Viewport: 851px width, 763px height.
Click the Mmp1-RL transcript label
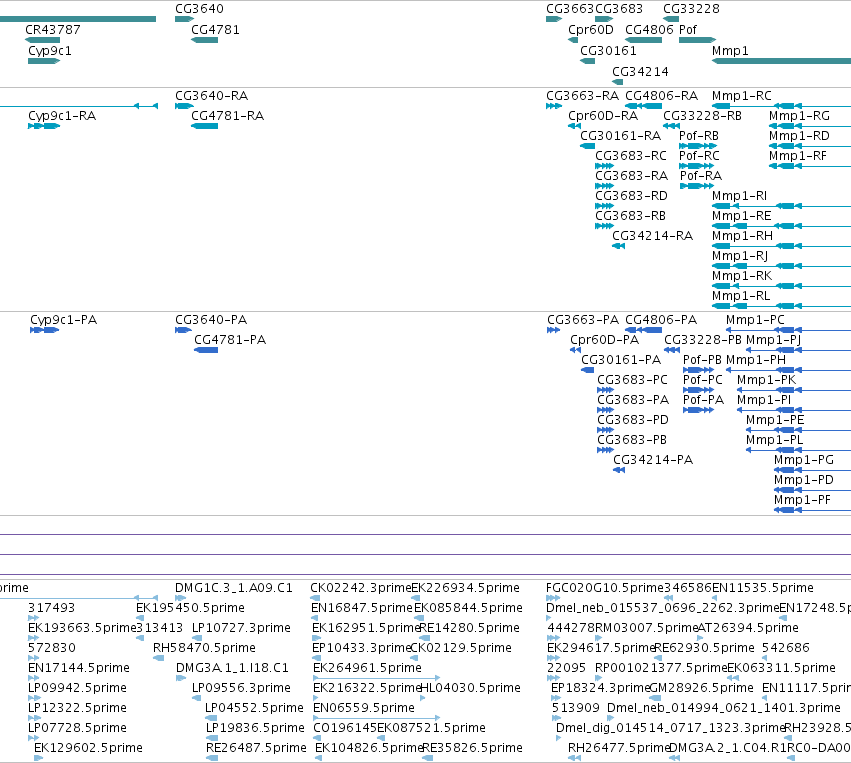[741, 296]
